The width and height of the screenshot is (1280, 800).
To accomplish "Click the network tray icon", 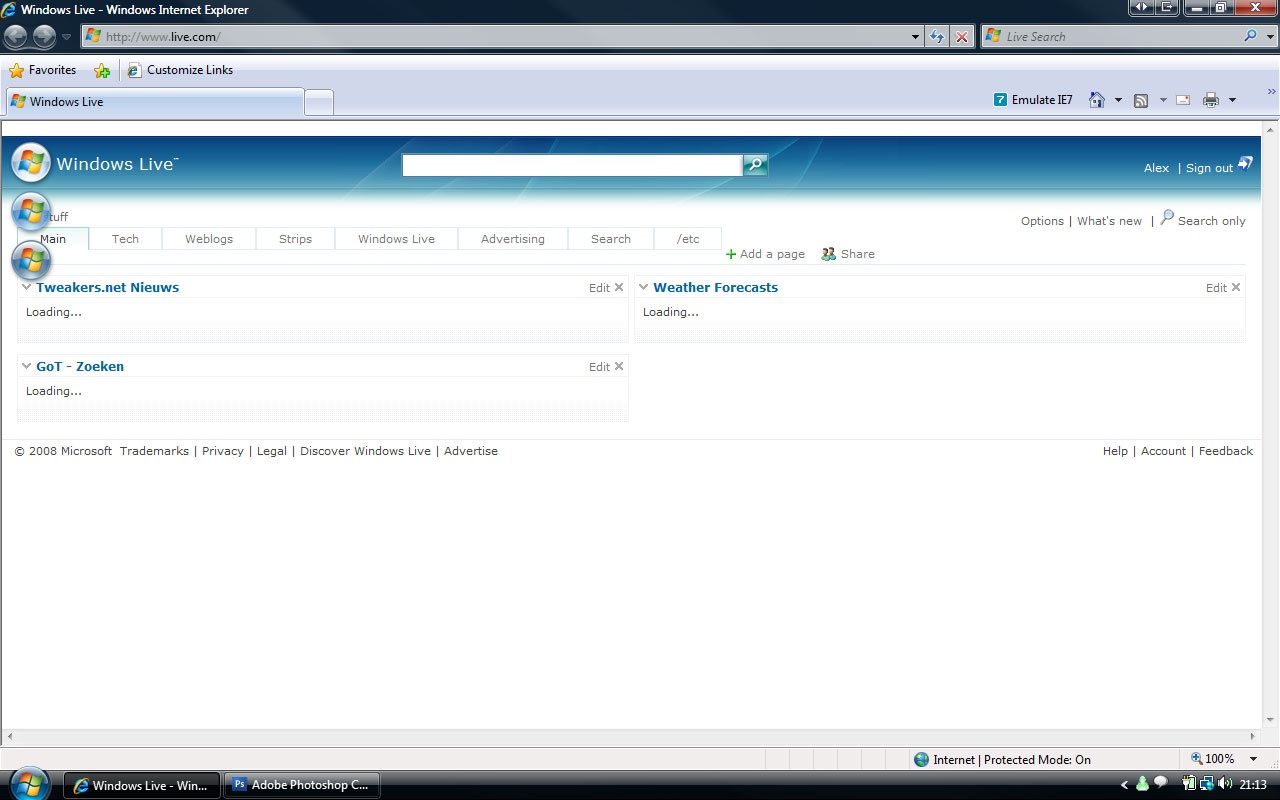I will (x=1207, y=784).
